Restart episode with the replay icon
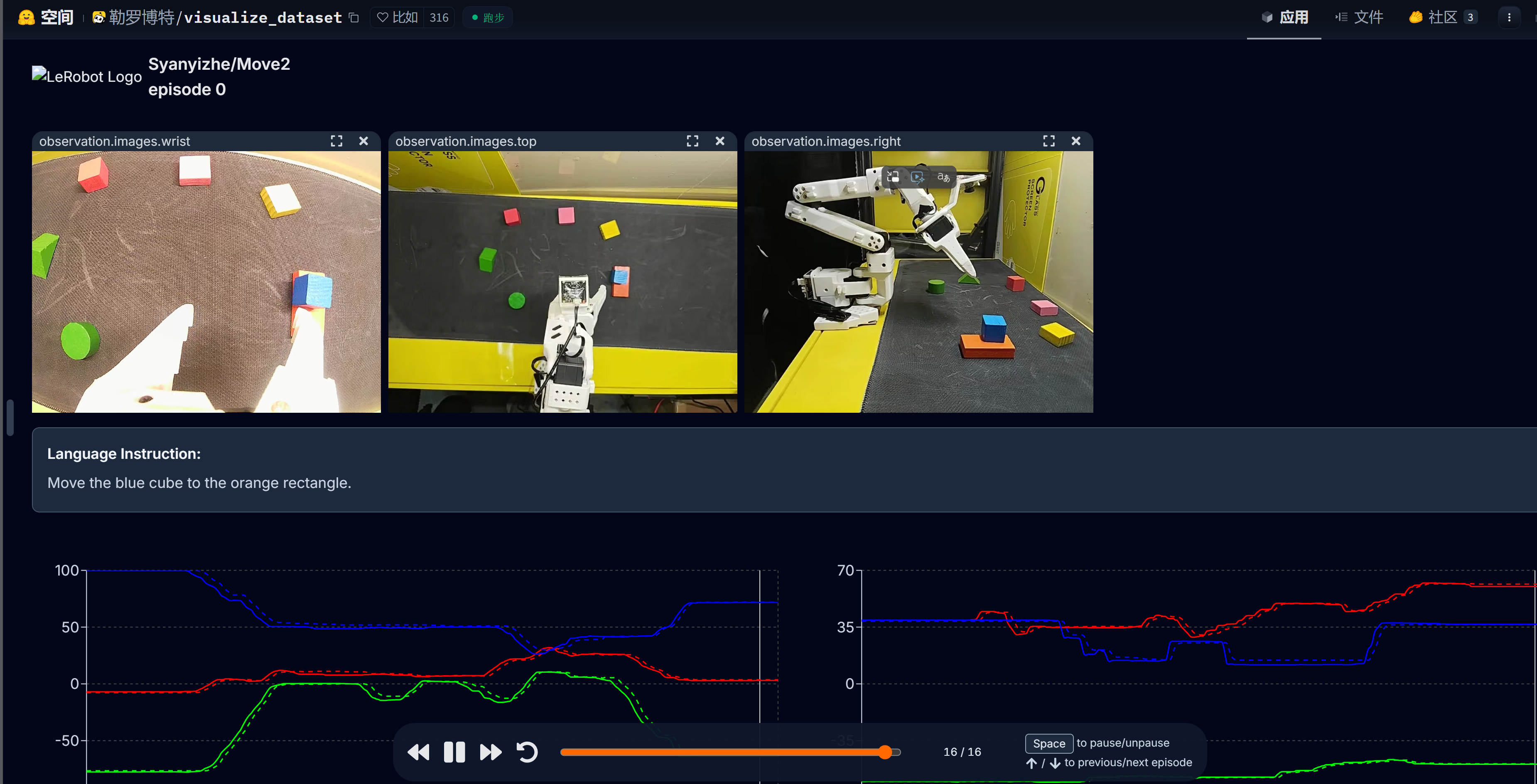 tap(527, 752)
